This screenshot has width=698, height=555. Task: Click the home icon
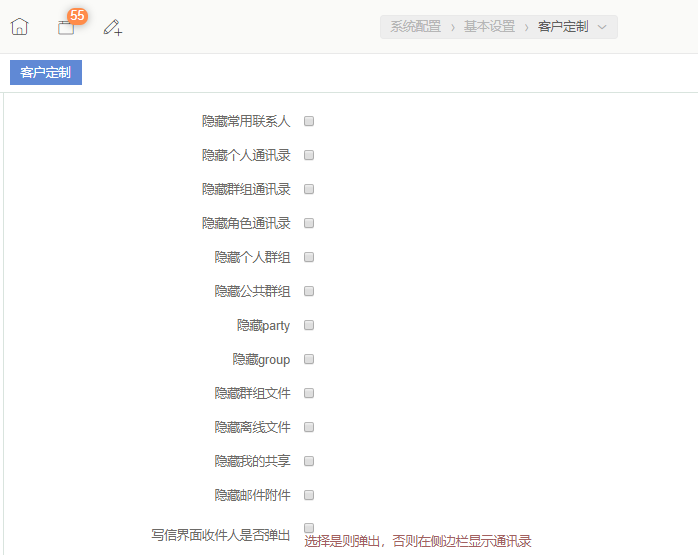point(19,27)
